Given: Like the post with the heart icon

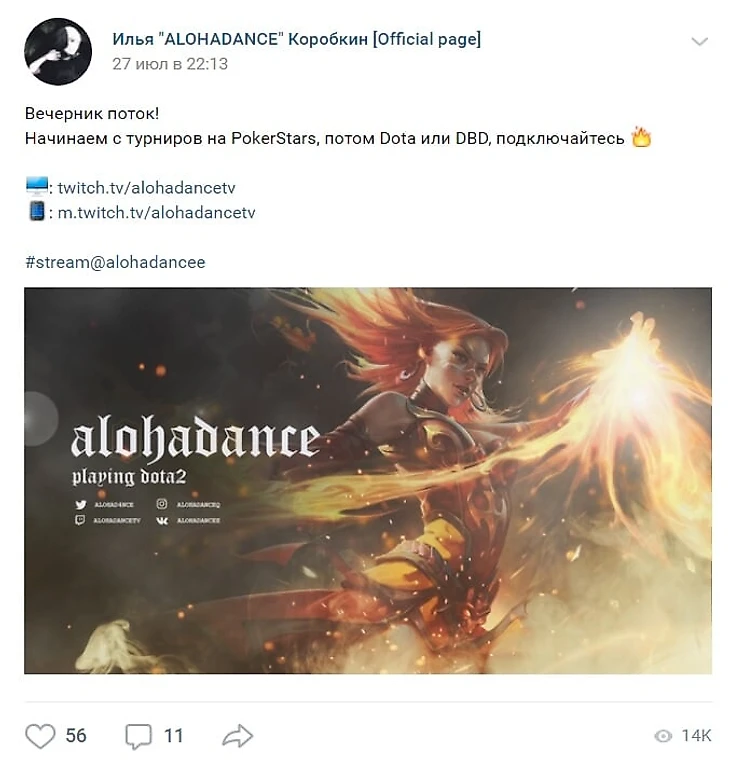Looking at the screenshot, I should (x=40, y=736).
